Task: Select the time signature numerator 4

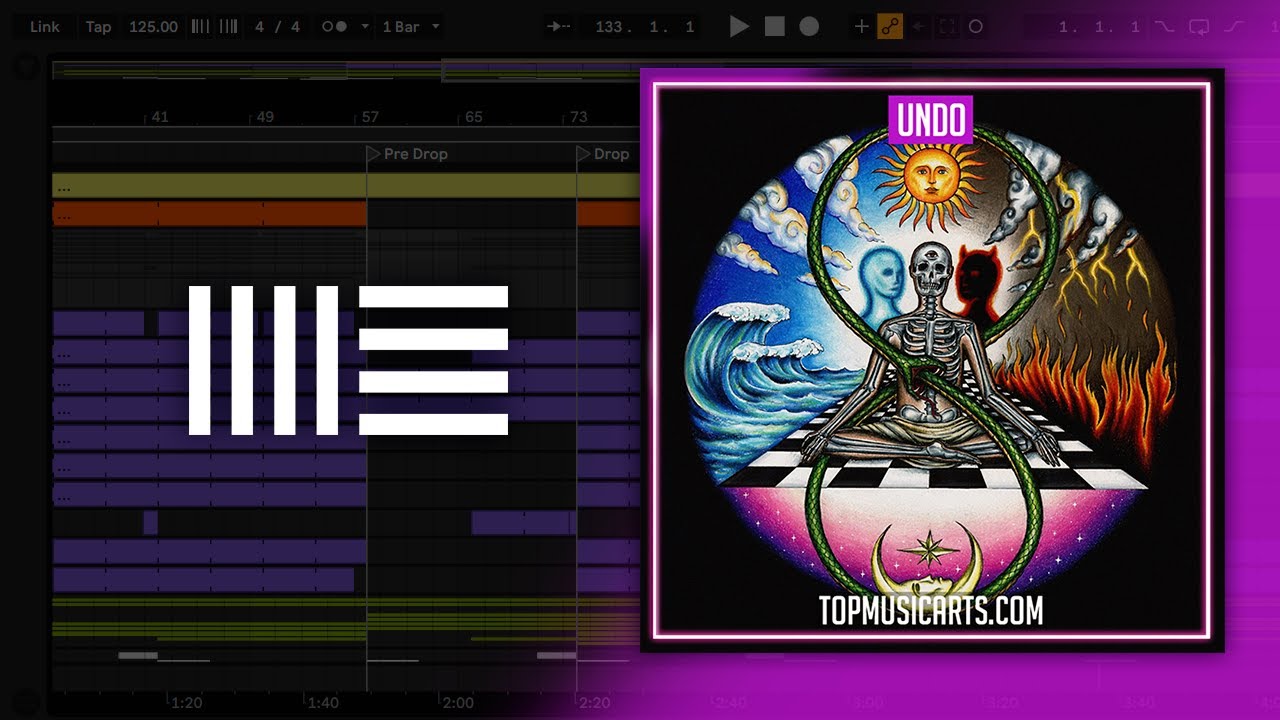Action: tap(260, 27)
